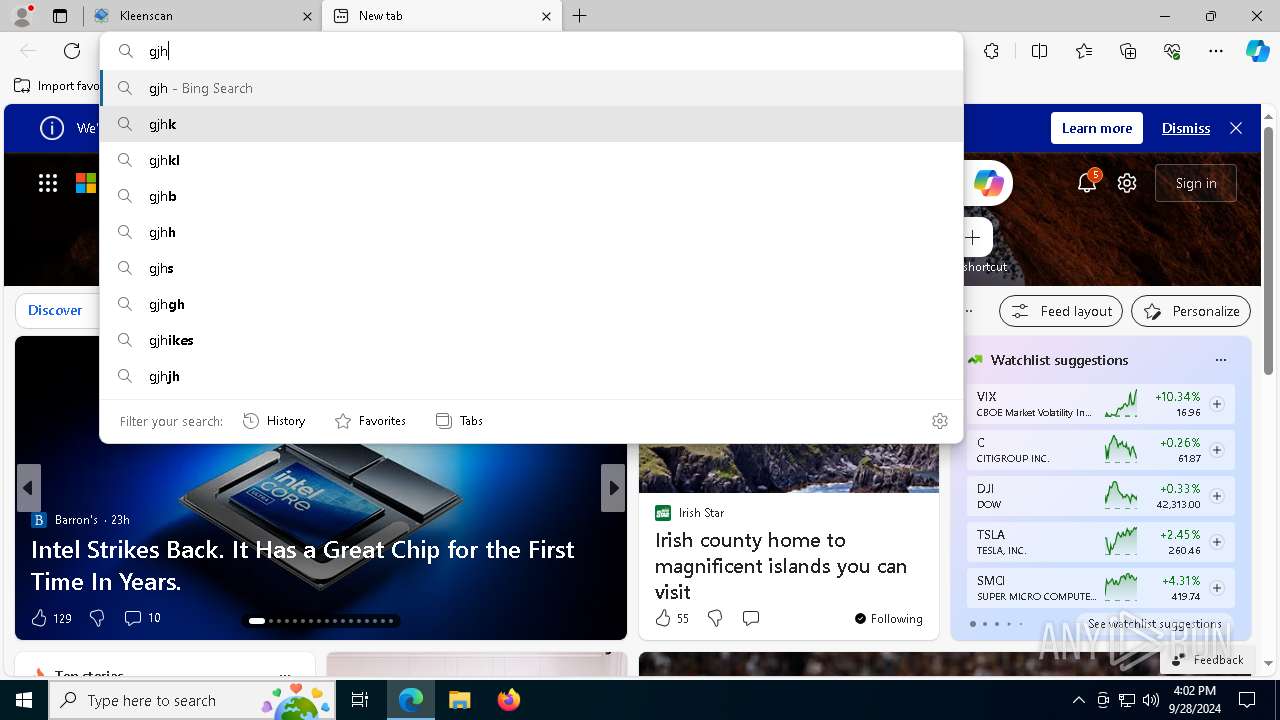Screen dimensions: 1280x720
Task: Toggle Following for Irish Star
Action: 888,618
